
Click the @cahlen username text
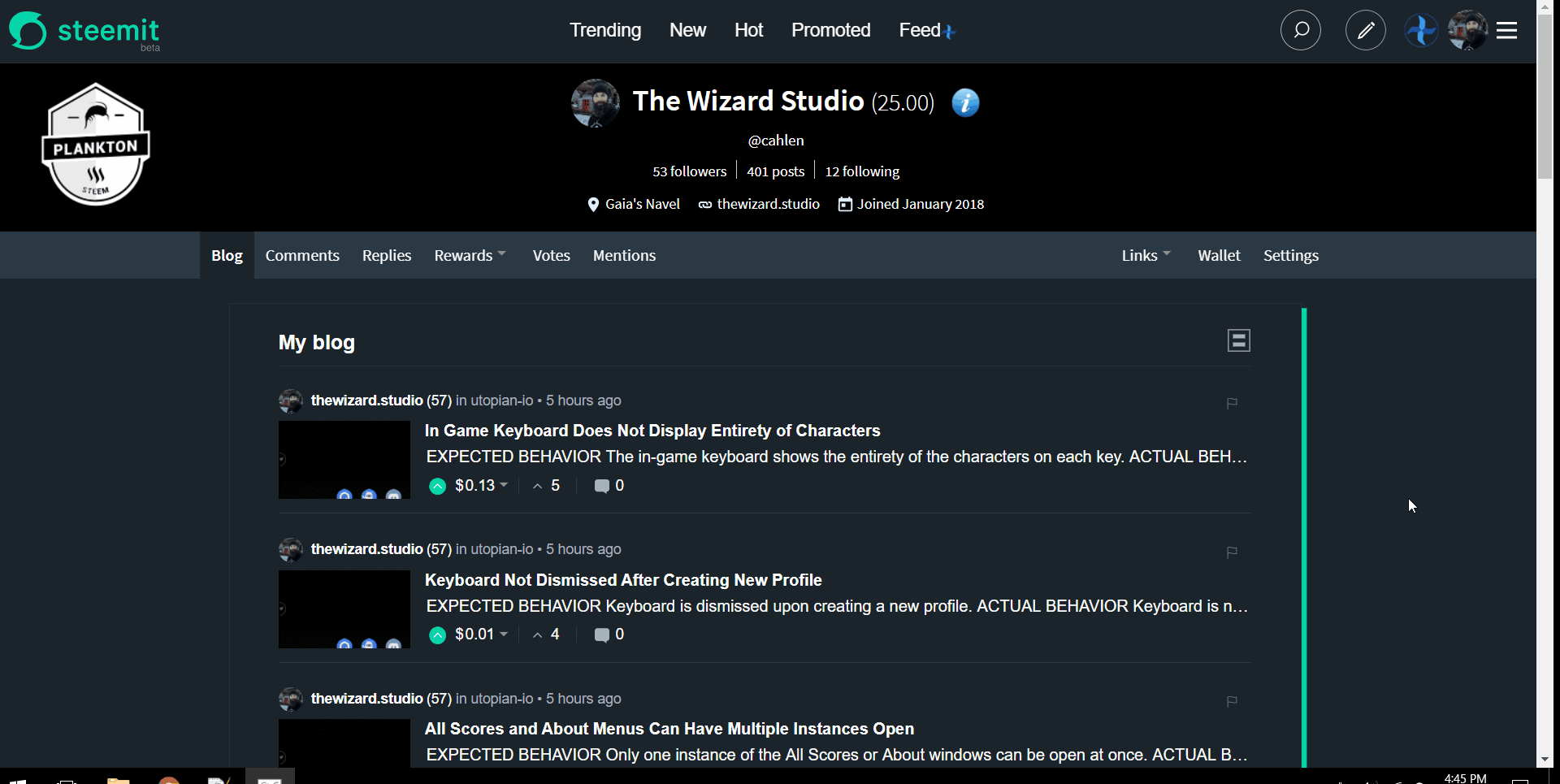(x=776, y=141)
